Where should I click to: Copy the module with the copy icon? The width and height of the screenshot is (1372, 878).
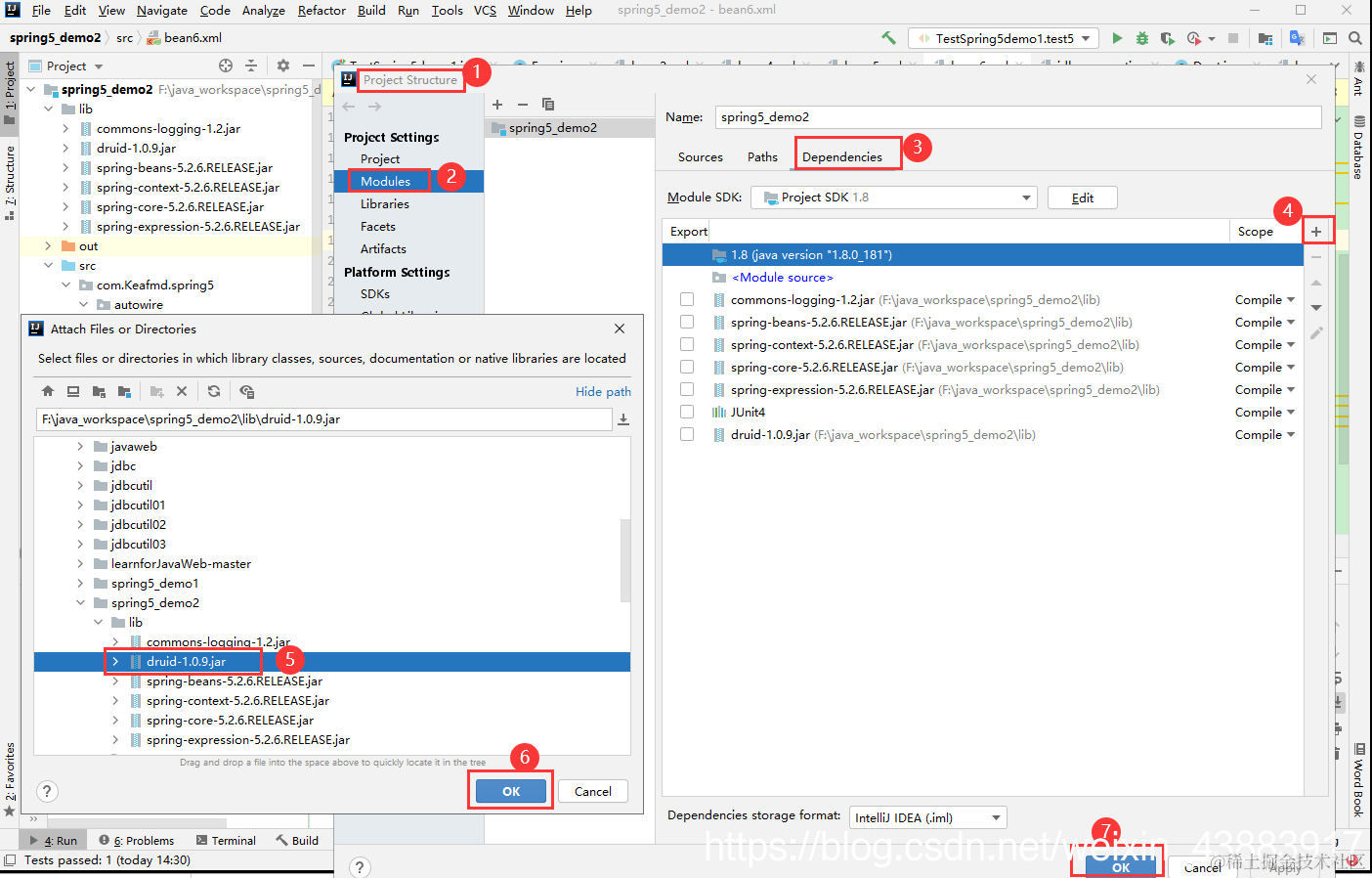548,105
